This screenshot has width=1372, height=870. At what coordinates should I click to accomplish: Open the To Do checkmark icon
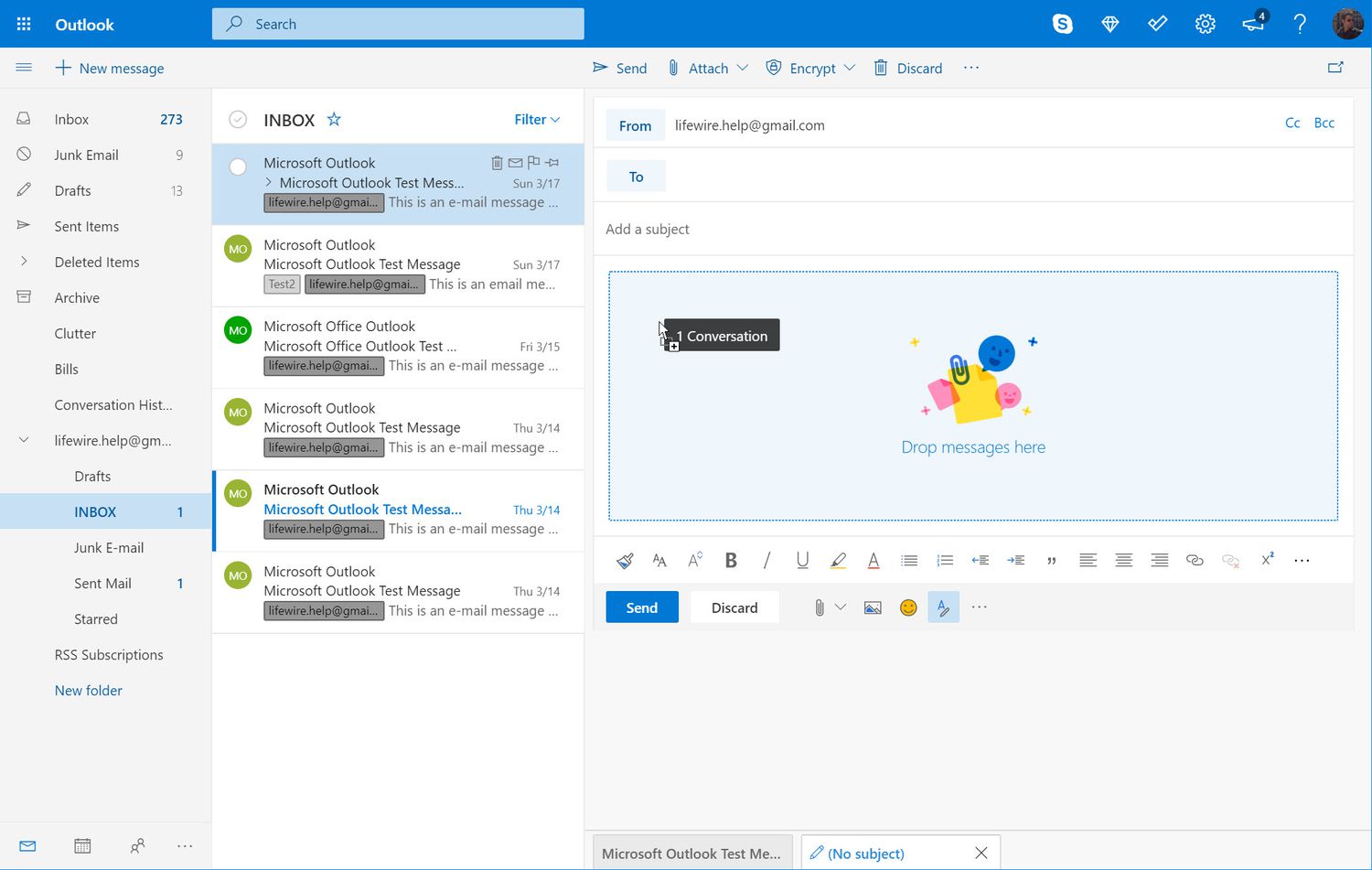(x=1157, y=24)
